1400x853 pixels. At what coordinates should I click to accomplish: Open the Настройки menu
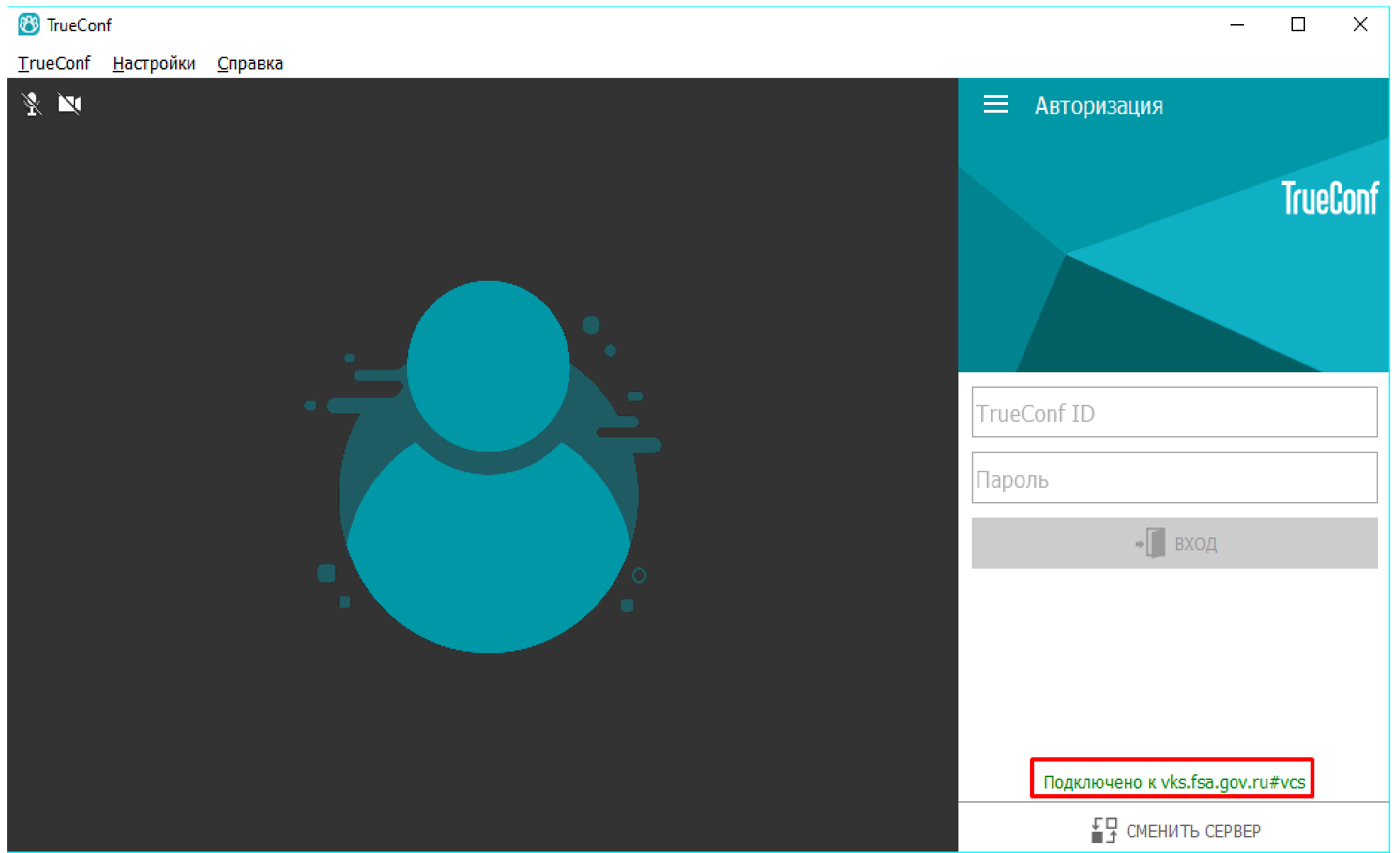point(154,63)
